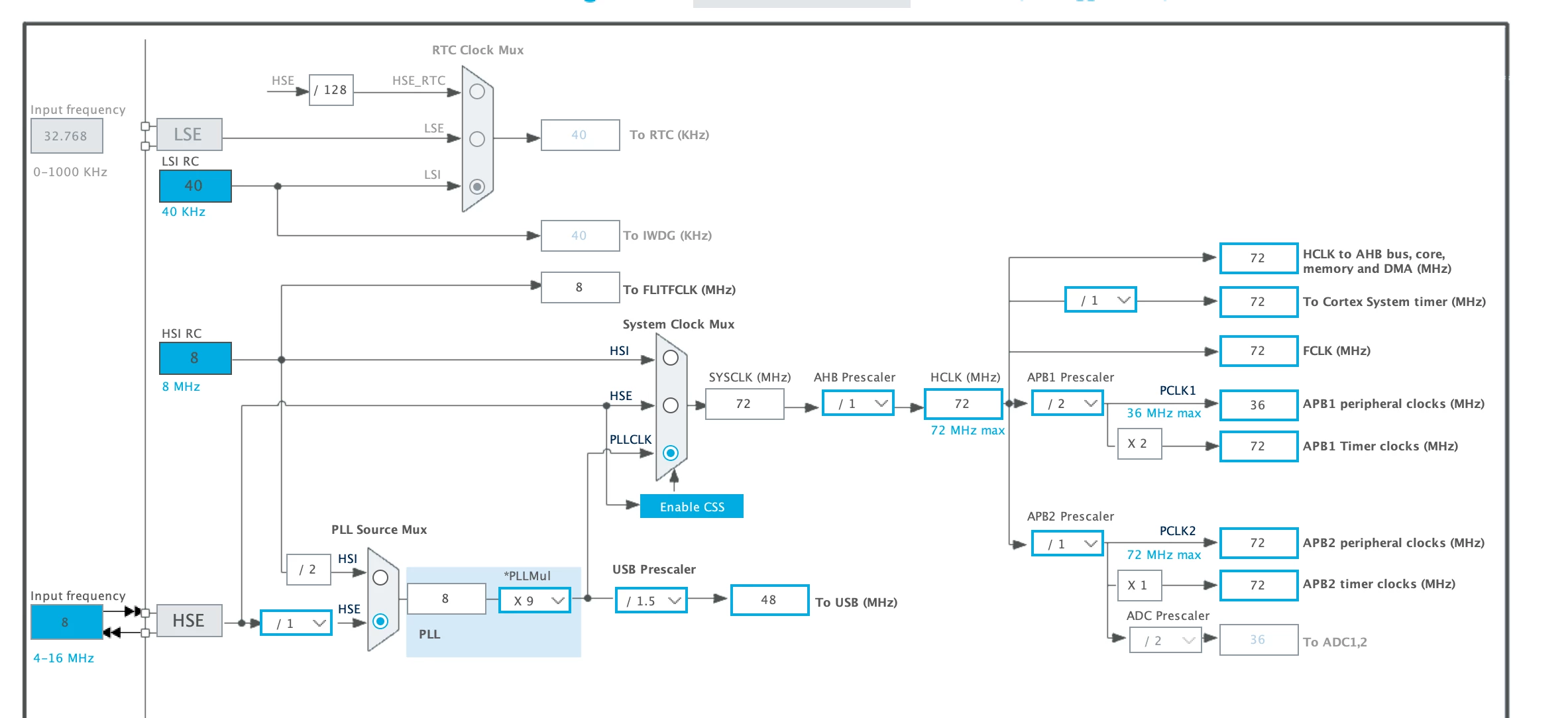Open the HSE / 1 prescaler dropdown

[296, 623]
